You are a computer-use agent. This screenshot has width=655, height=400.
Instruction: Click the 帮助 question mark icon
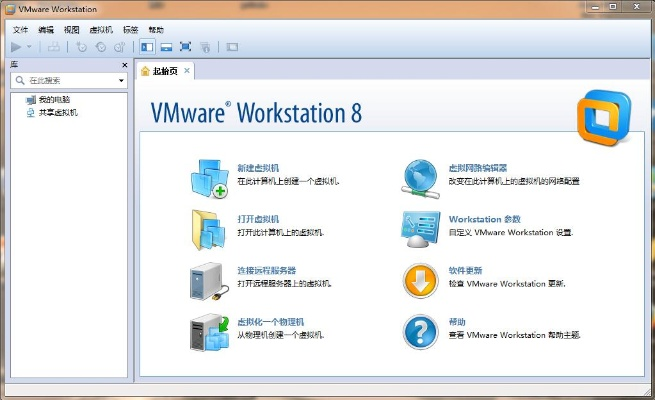click(x=421, y=332)
